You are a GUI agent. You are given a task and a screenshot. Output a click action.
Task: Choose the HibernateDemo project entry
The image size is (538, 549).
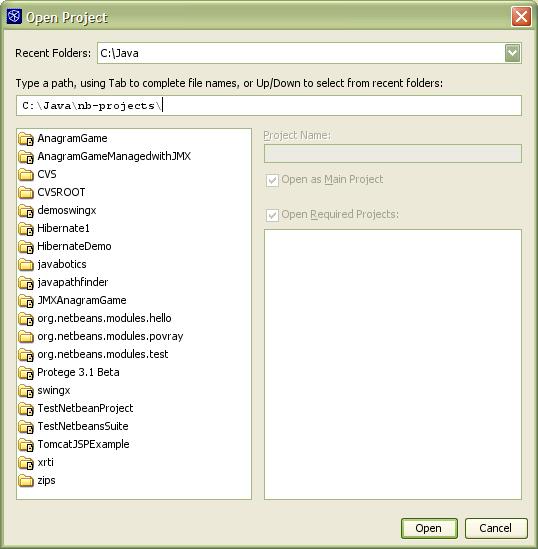click(x=74, y=246)
